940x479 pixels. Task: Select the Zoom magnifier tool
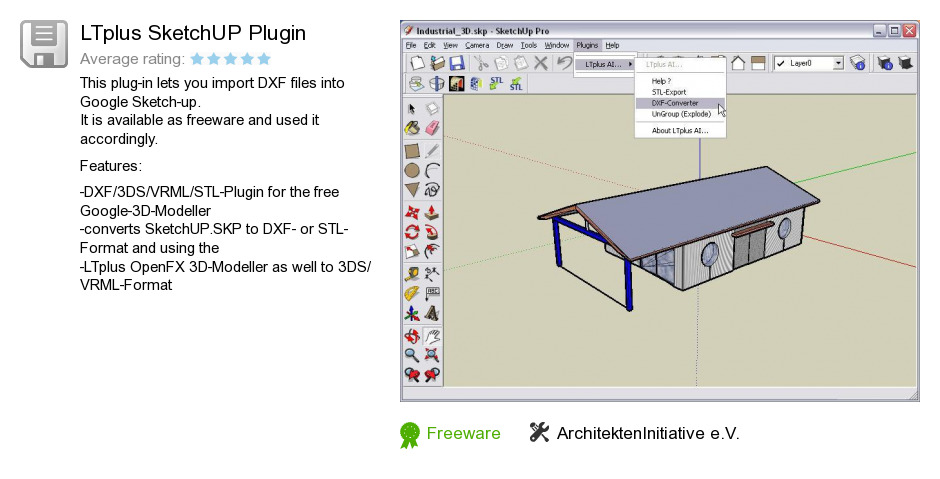[x=412, y=356]
